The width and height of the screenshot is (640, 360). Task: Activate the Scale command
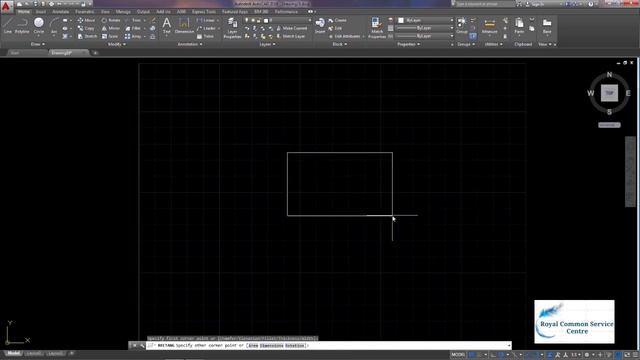pos(110,36)
